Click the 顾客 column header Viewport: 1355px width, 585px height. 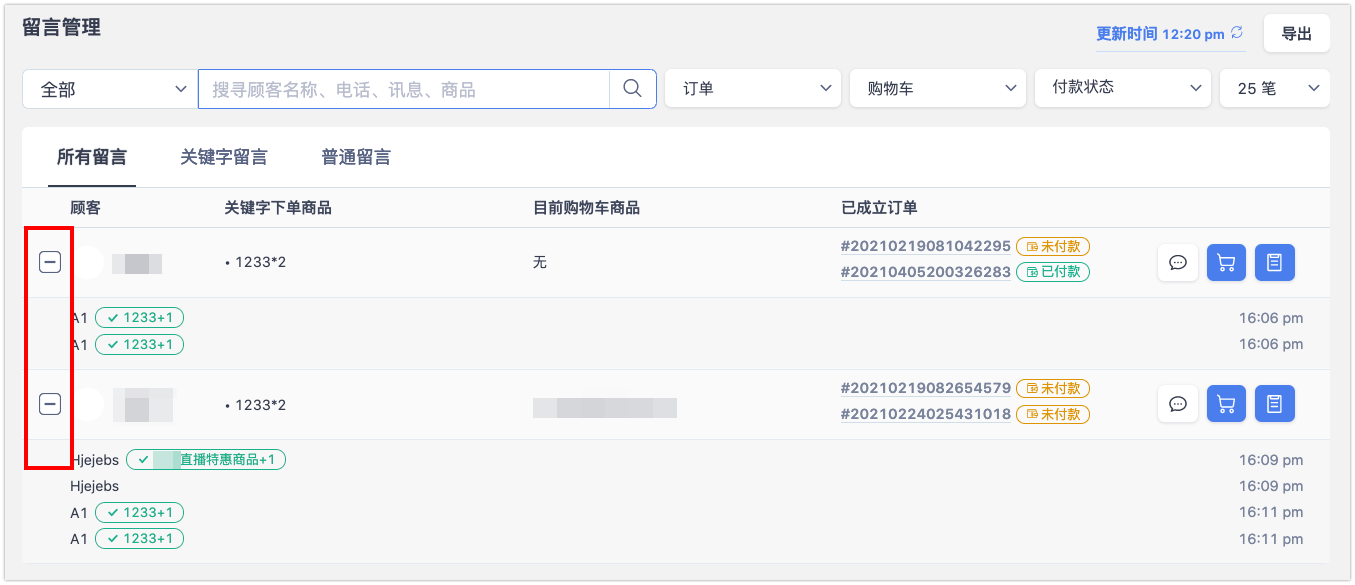pyautogui.click(x=85, y=208)
